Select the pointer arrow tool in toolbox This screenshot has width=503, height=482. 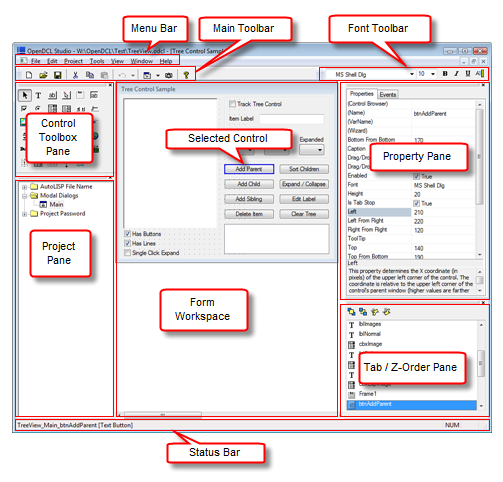25,95
